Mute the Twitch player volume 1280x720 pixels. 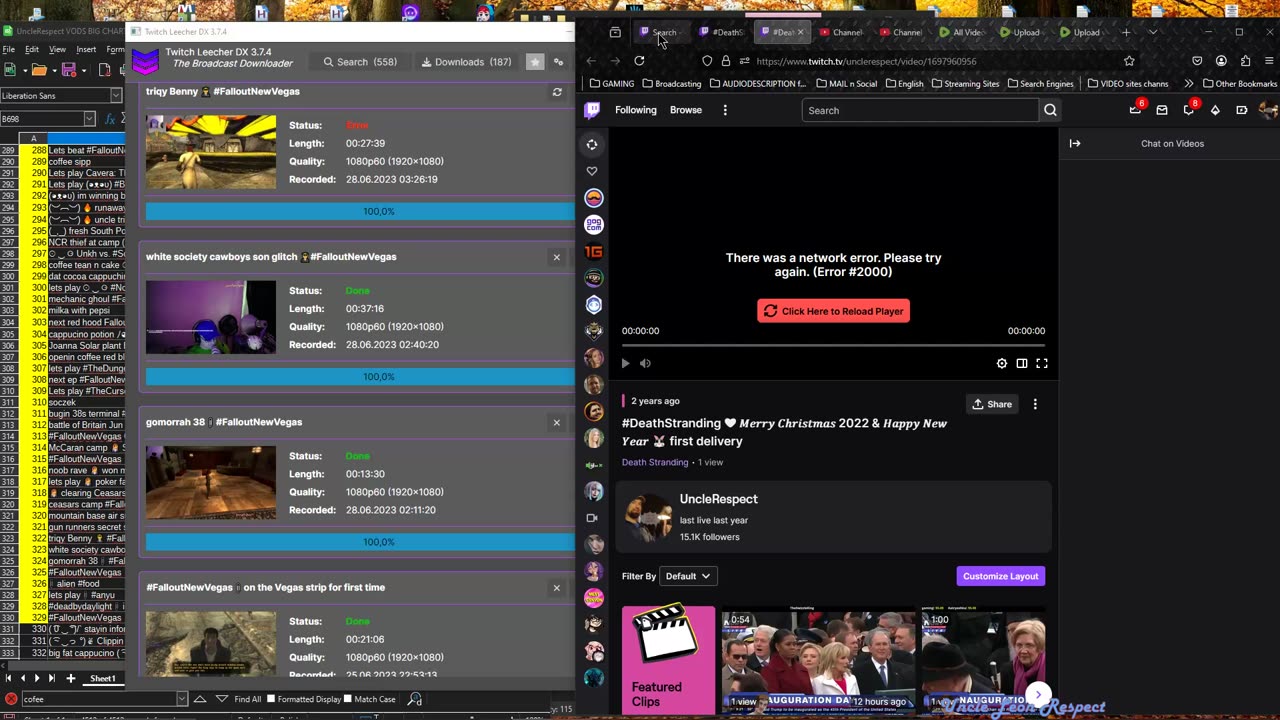pyautogui.click(x=645, y=363)
